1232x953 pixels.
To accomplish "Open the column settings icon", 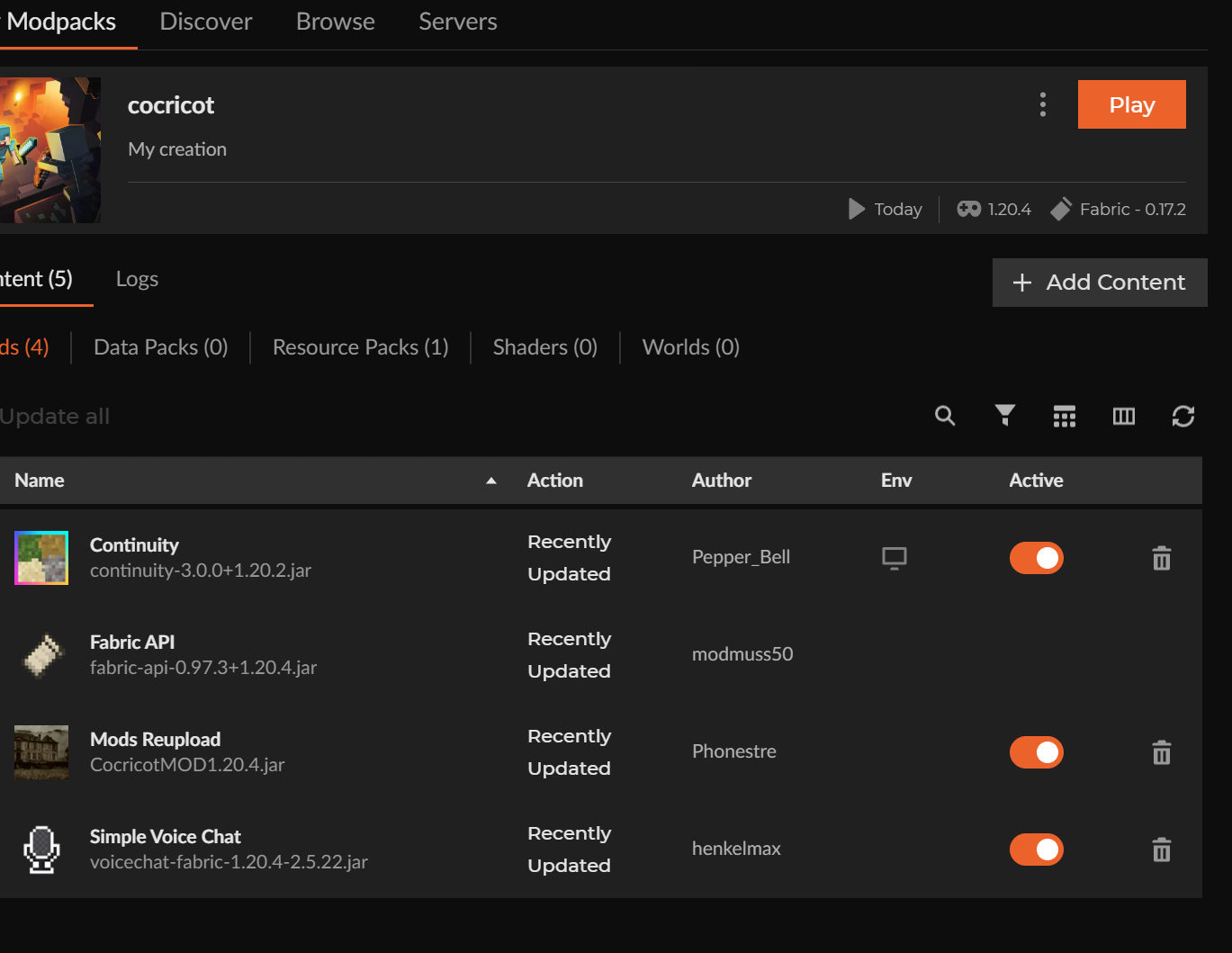I will tap(1124, 416).
